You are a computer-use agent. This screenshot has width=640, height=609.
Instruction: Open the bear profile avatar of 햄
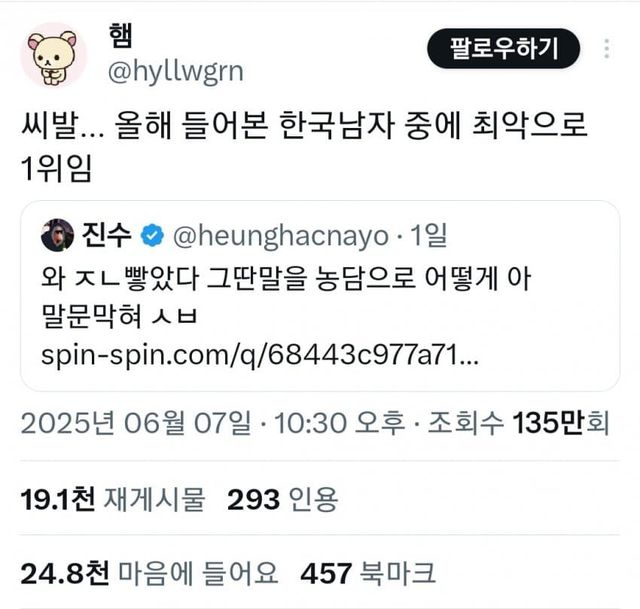54,56
